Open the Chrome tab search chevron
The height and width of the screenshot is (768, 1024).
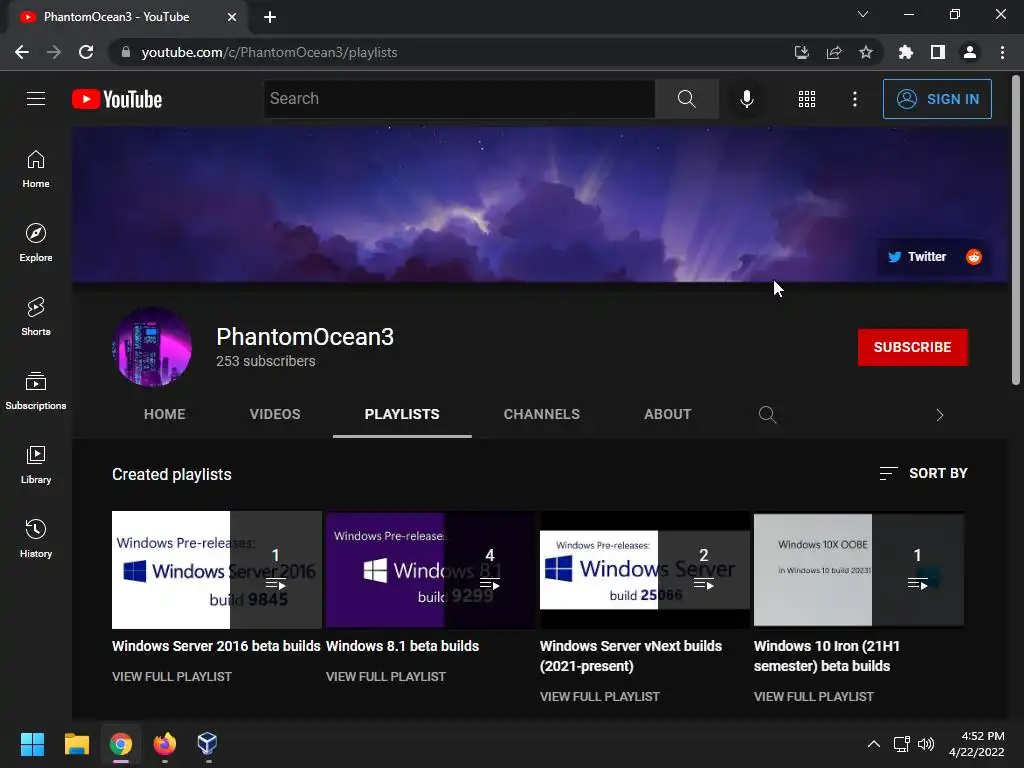863,14
